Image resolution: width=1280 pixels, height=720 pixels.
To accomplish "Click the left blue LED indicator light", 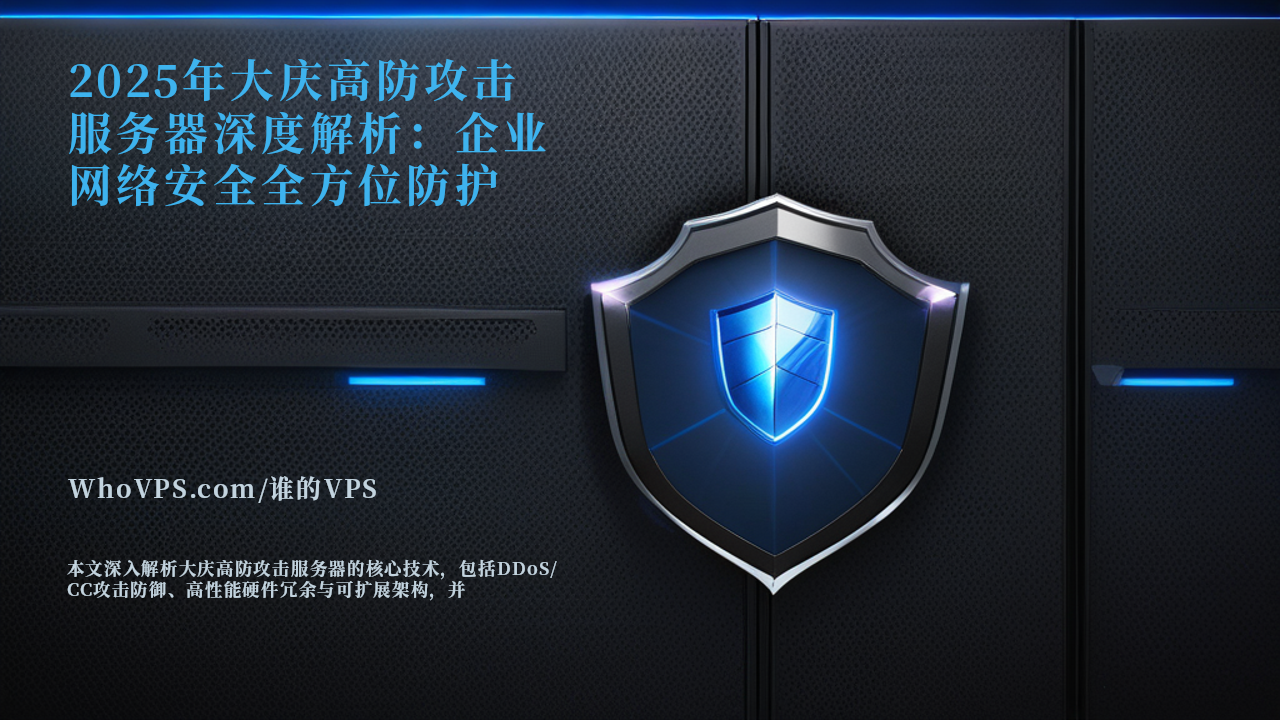I will [x=417, y=381].
